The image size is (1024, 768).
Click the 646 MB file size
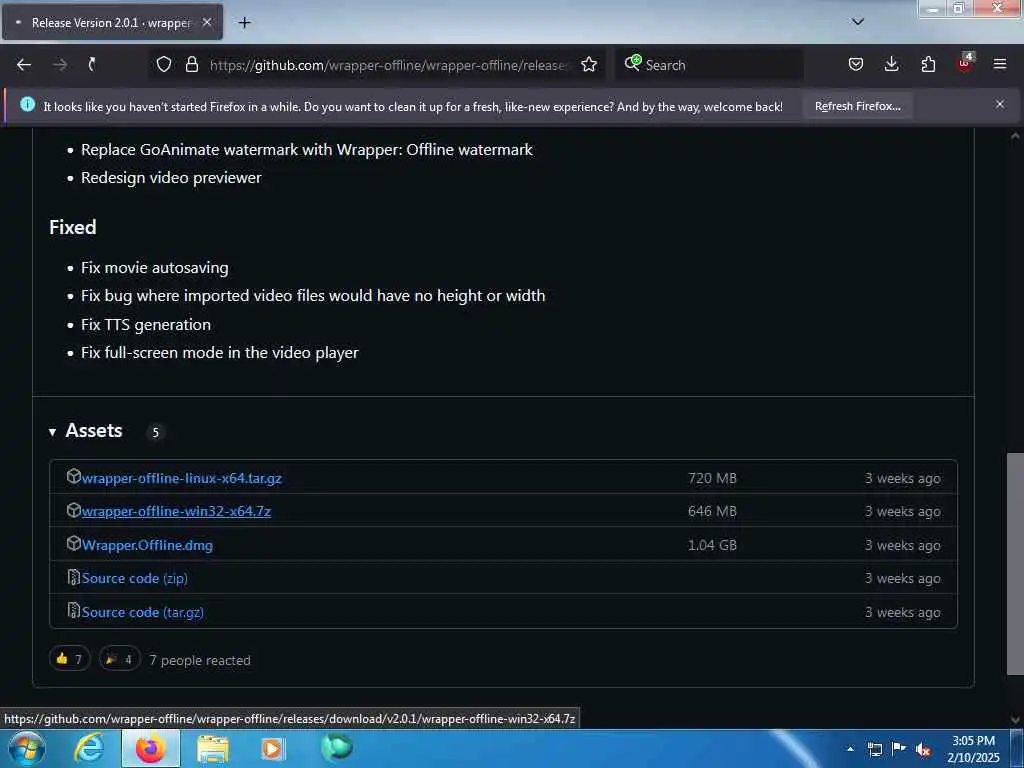click(712, 511)
